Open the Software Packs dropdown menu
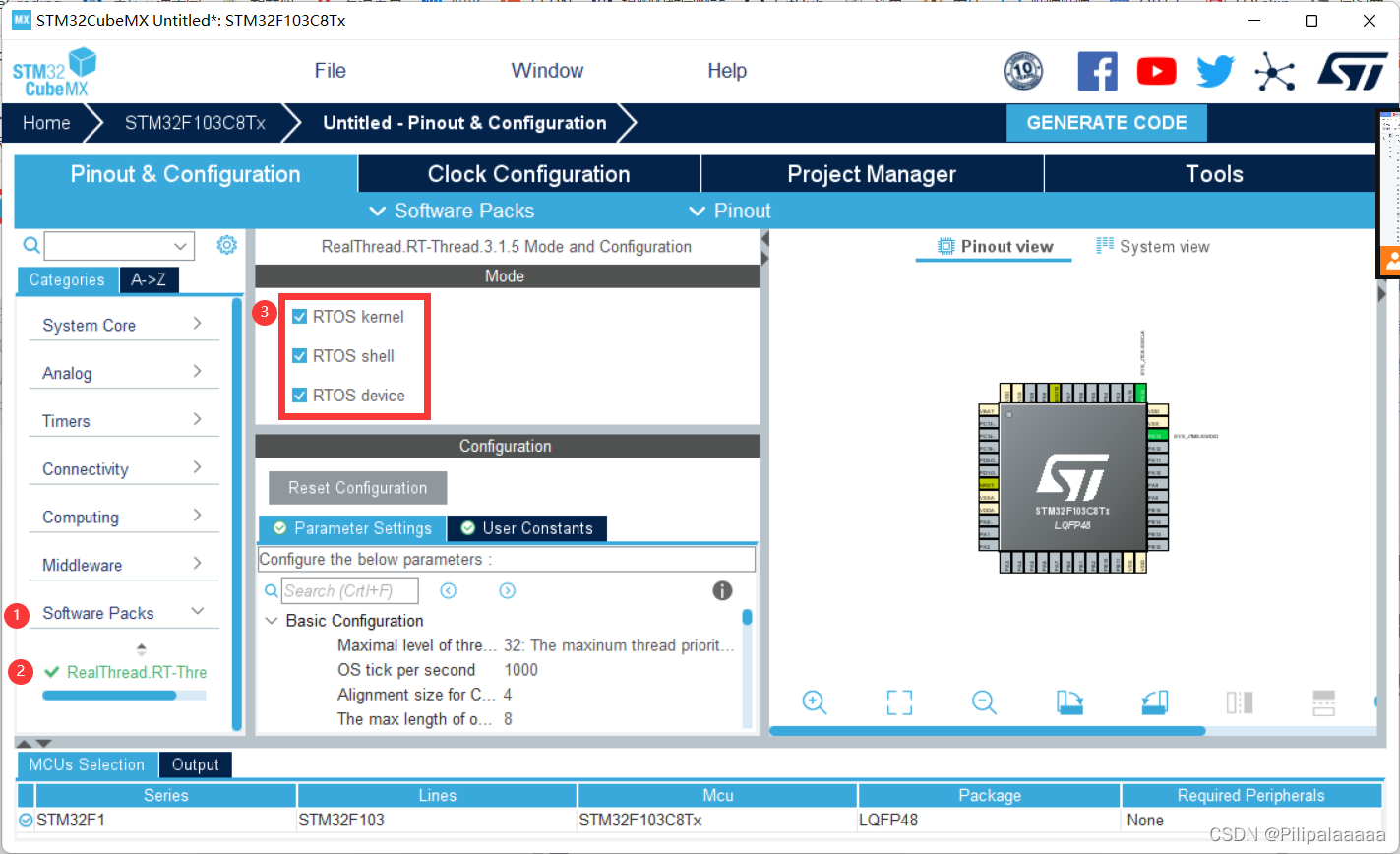The image size is (1400, 854). [x=452, y=211]
